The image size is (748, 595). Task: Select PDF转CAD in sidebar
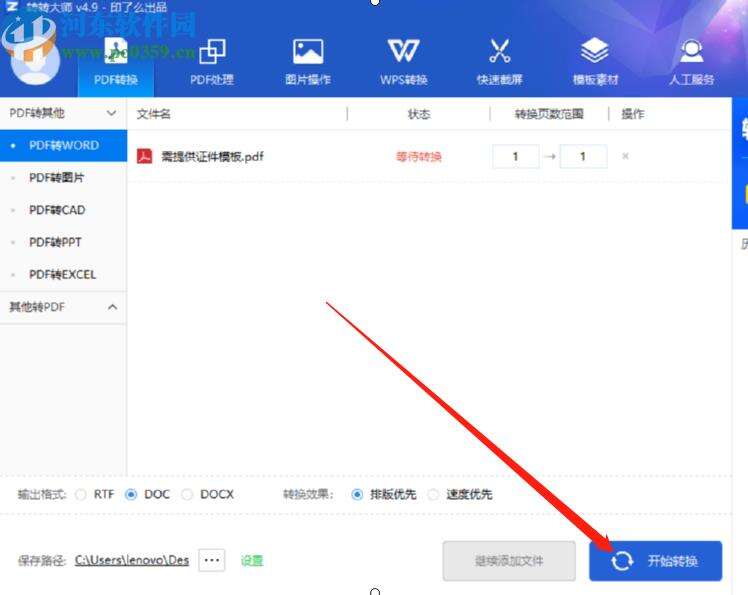[x=63, y=210]
